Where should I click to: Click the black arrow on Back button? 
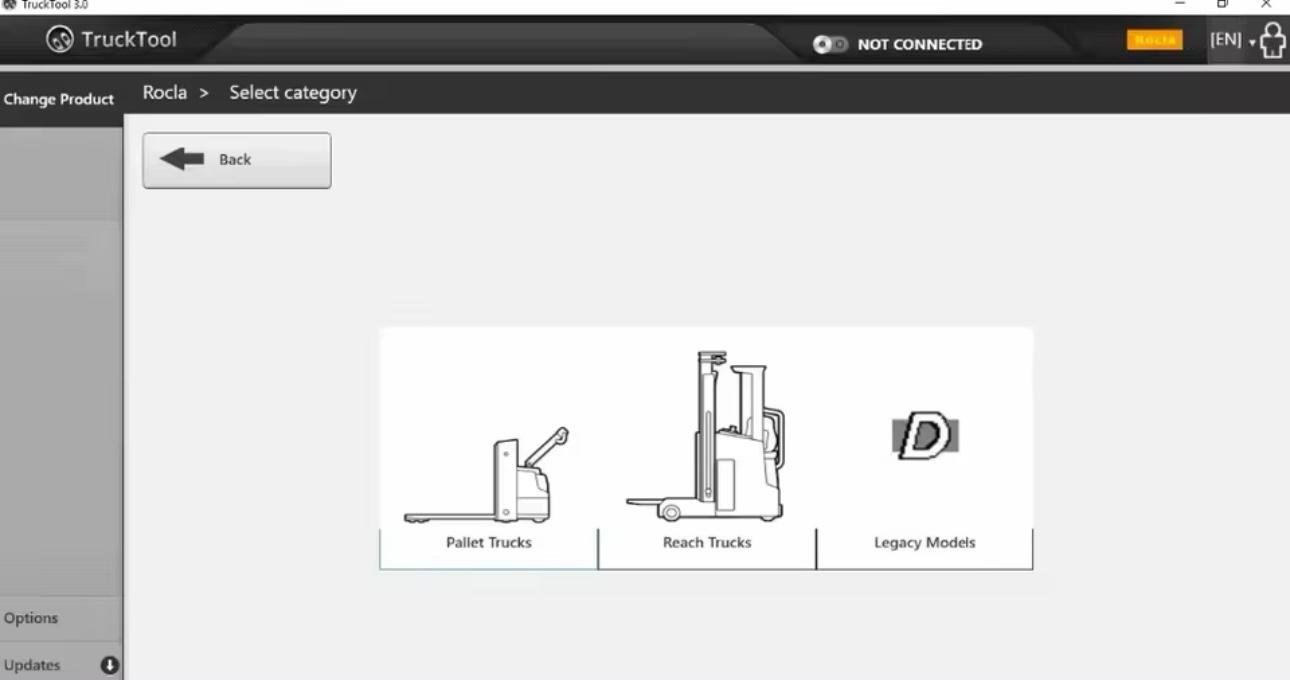182,159
